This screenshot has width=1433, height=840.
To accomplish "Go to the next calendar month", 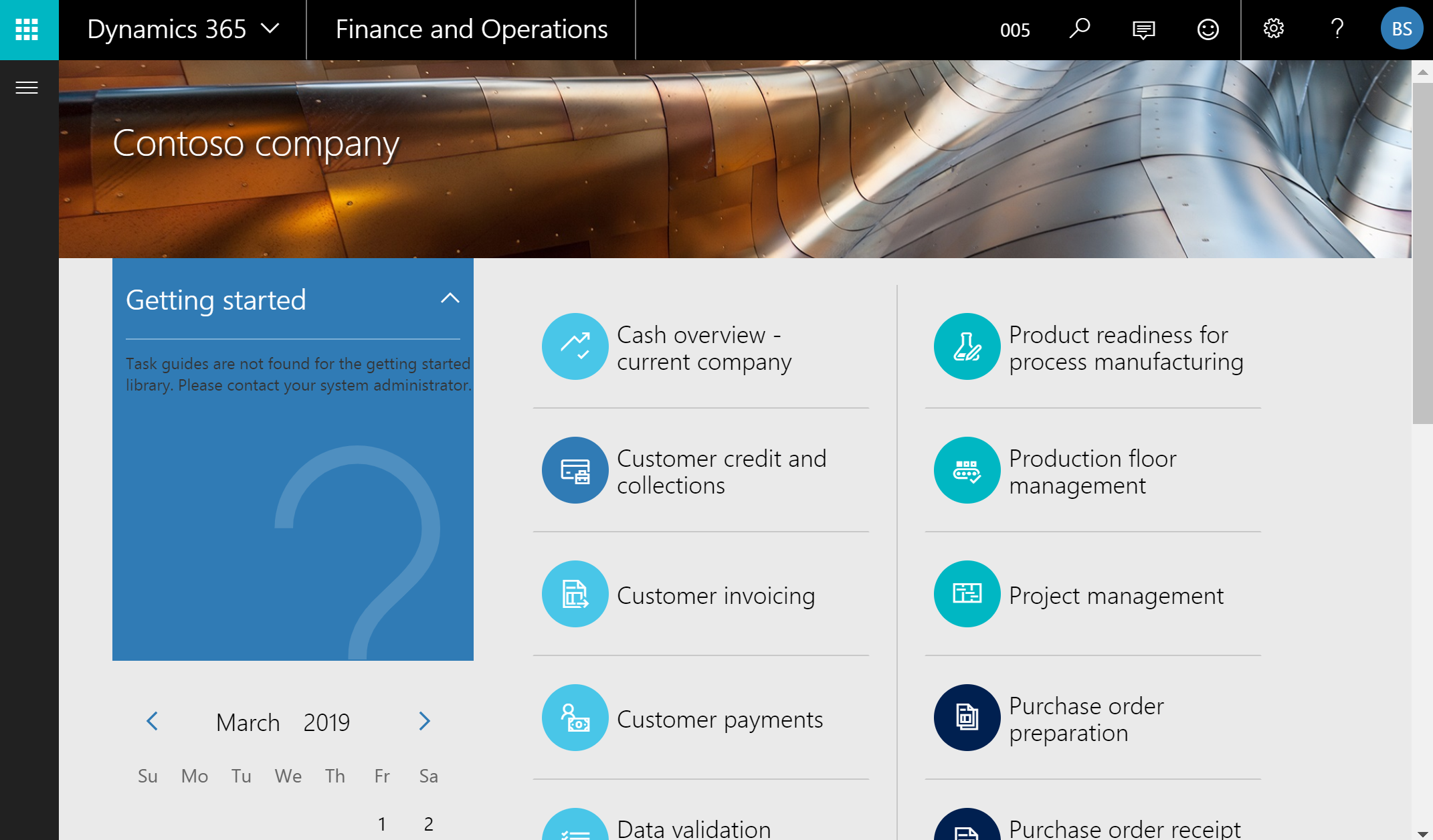I will (424, 721).
